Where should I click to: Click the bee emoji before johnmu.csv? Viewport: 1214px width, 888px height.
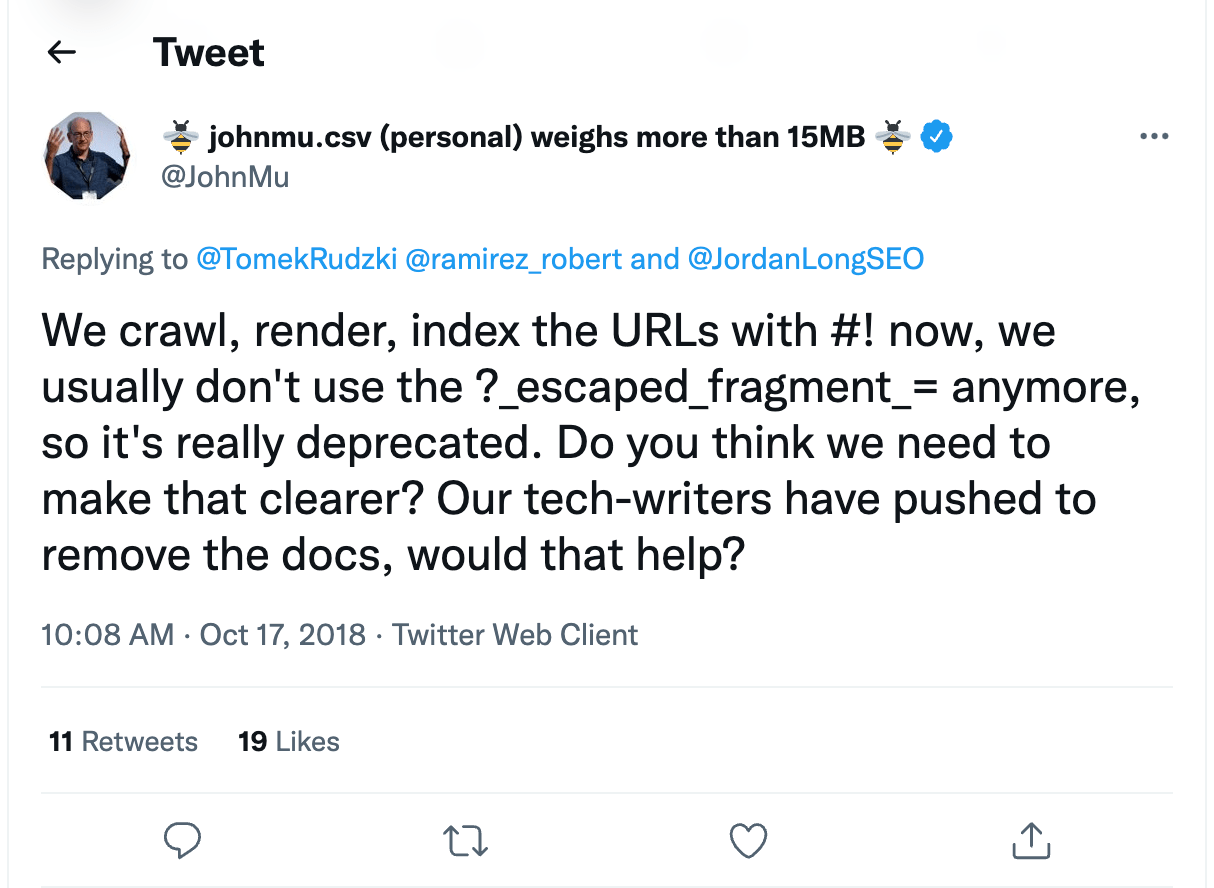click(x=180, y=137)
